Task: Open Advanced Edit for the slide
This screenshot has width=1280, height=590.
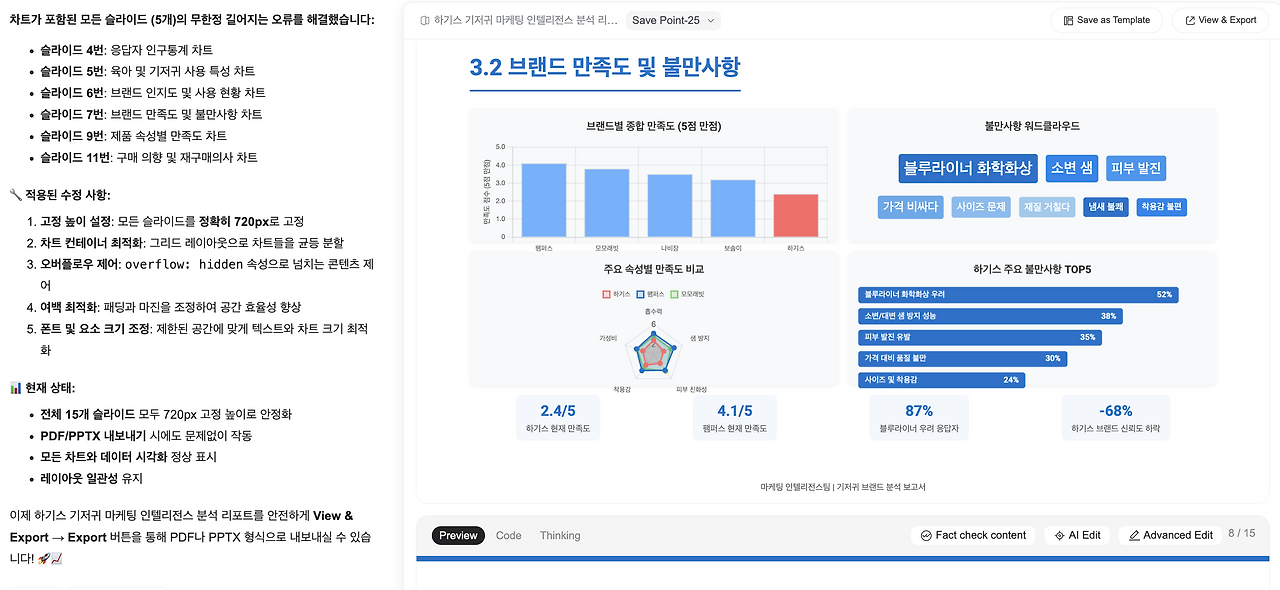Action: [1170, 535]
